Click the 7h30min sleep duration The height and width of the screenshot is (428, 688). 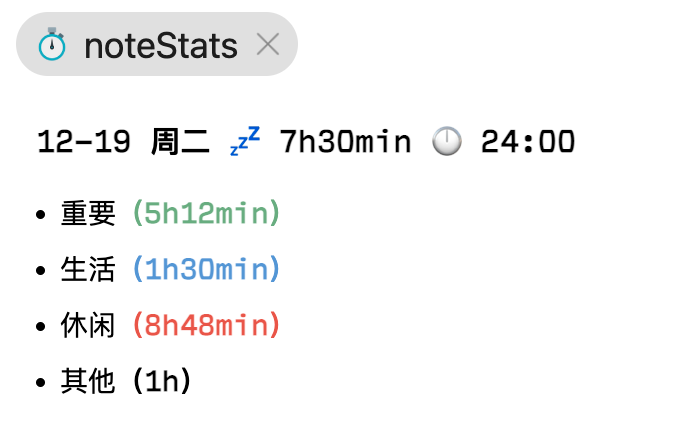click(x=345, y=142)
